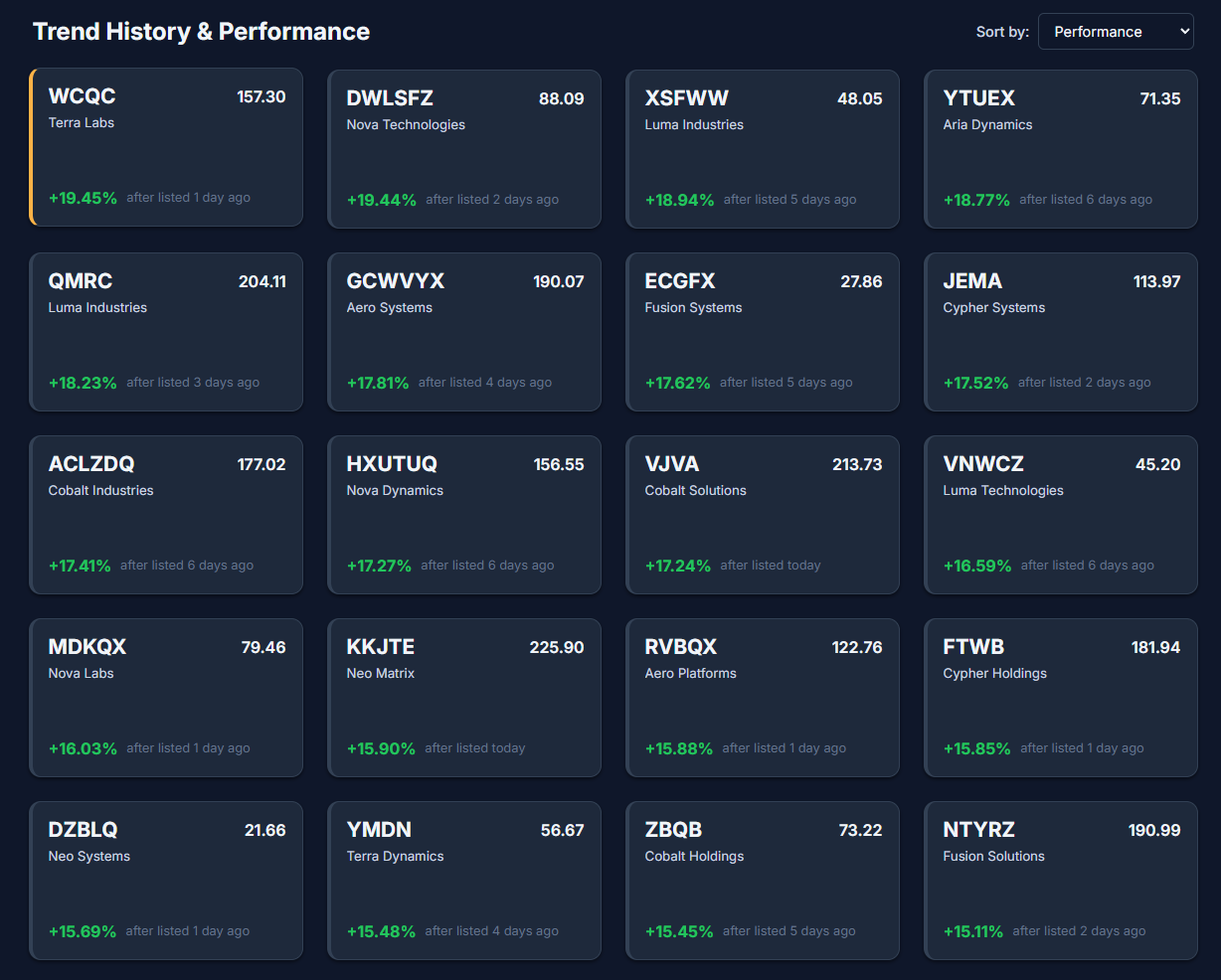Open the JEMA Cypher Systems card
This screenshot has height=980, width=1221.
point(1061,332)
